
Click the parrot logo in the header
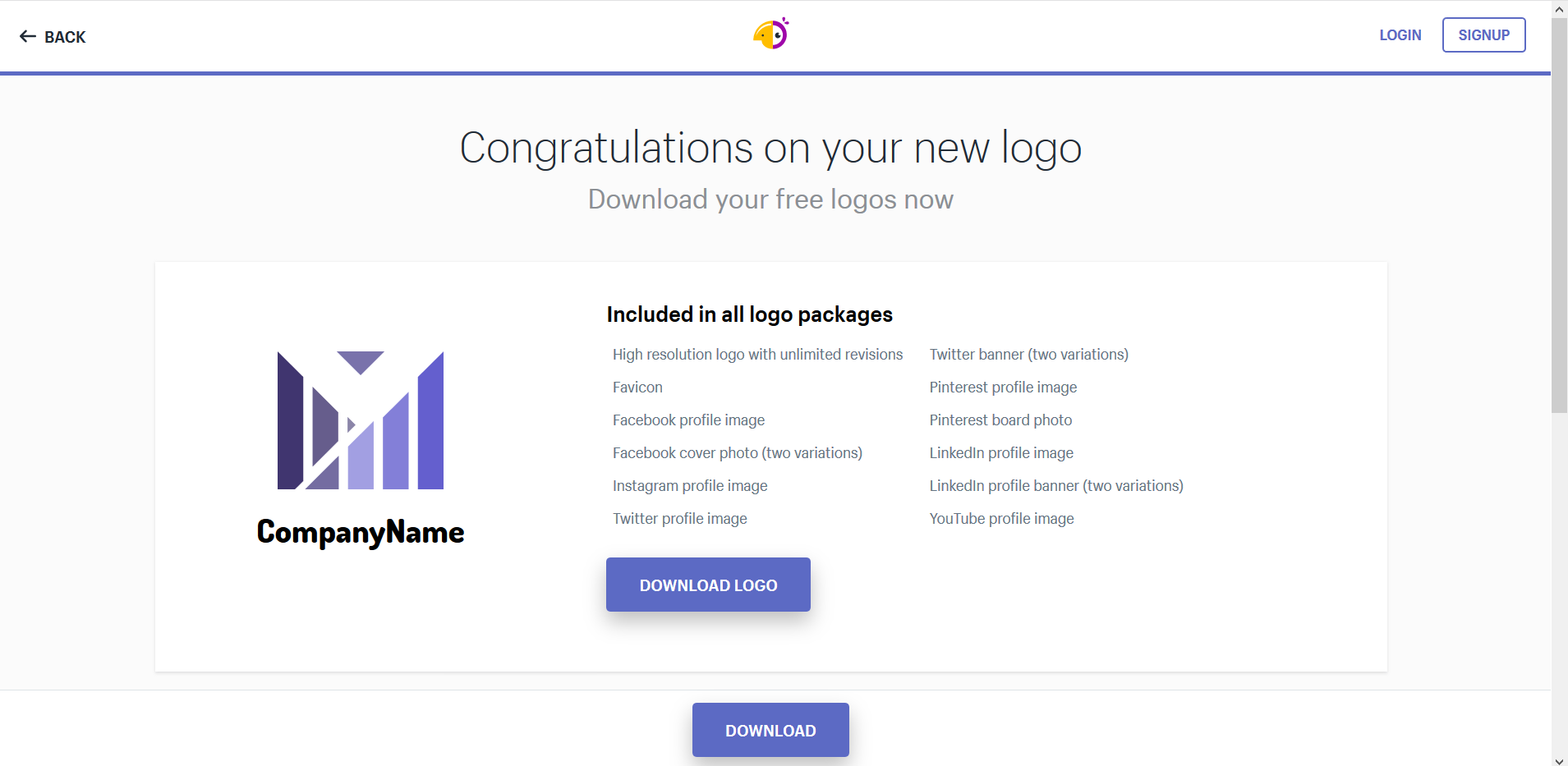pos(770,34)
